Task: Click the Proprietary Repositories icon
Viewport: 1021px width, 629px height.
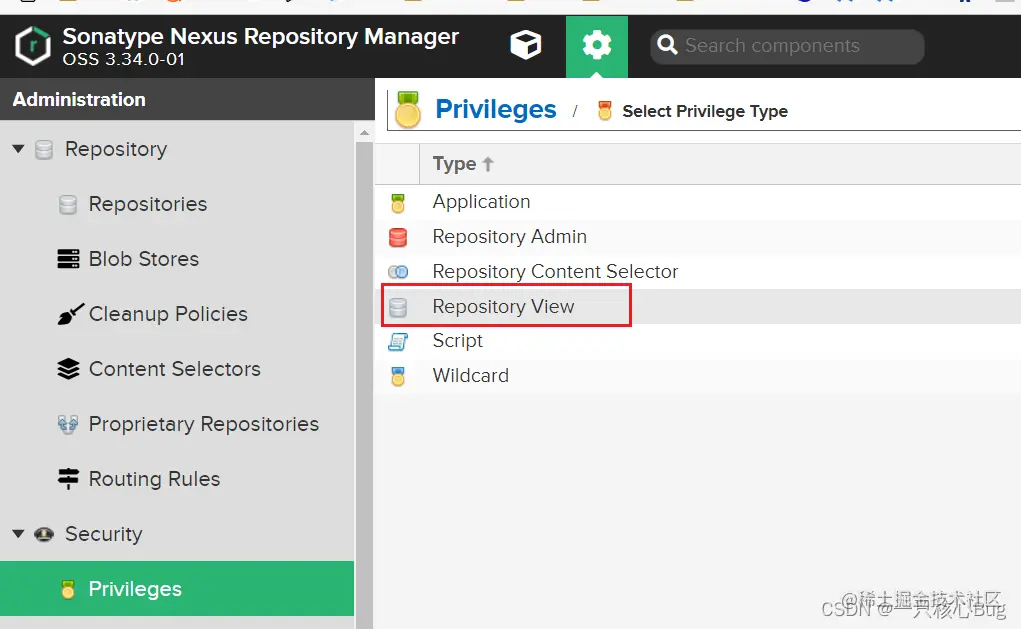Action: coord(68,425)
